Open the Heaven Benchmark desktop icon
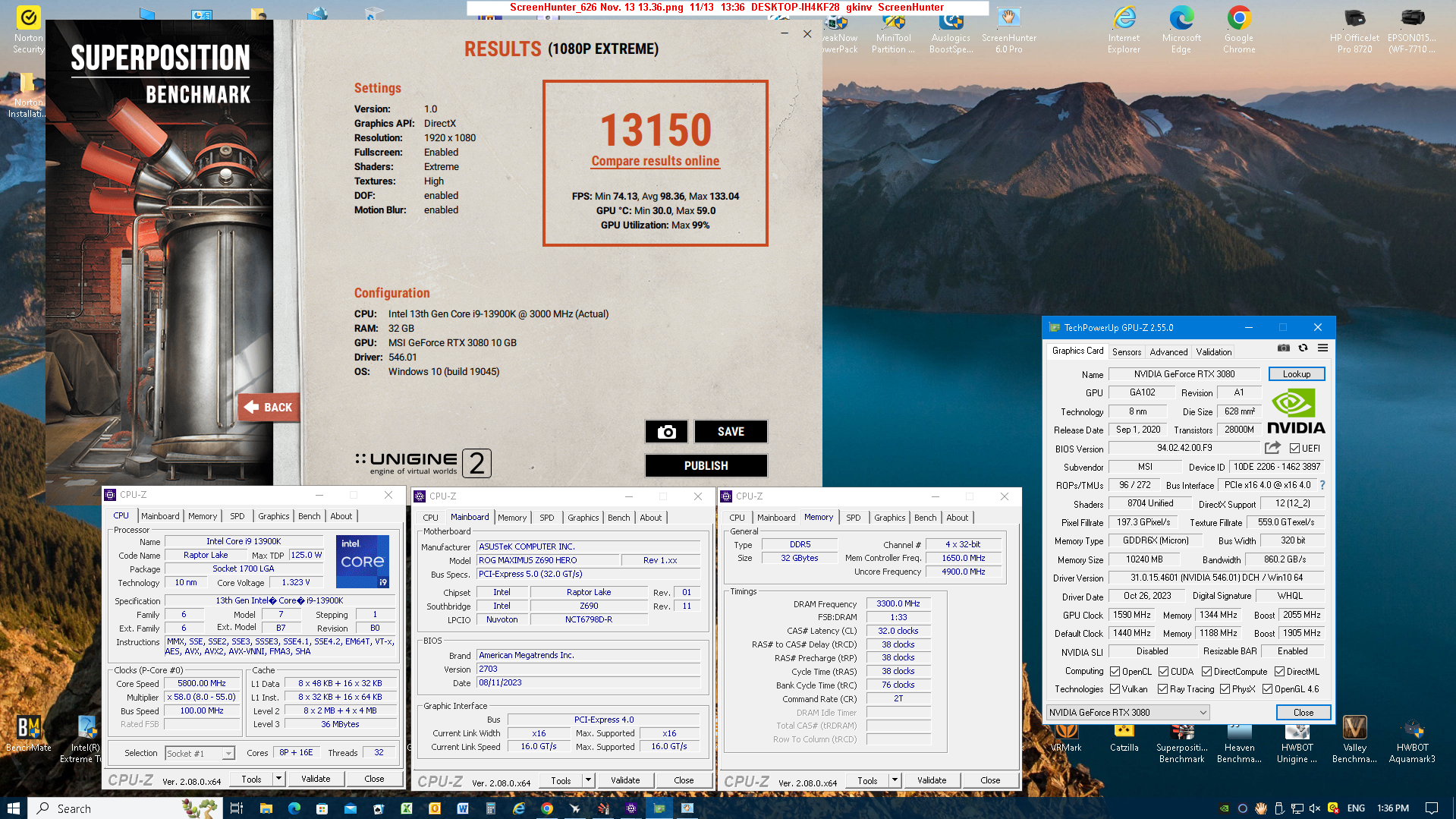 (x=1239, y=744)
